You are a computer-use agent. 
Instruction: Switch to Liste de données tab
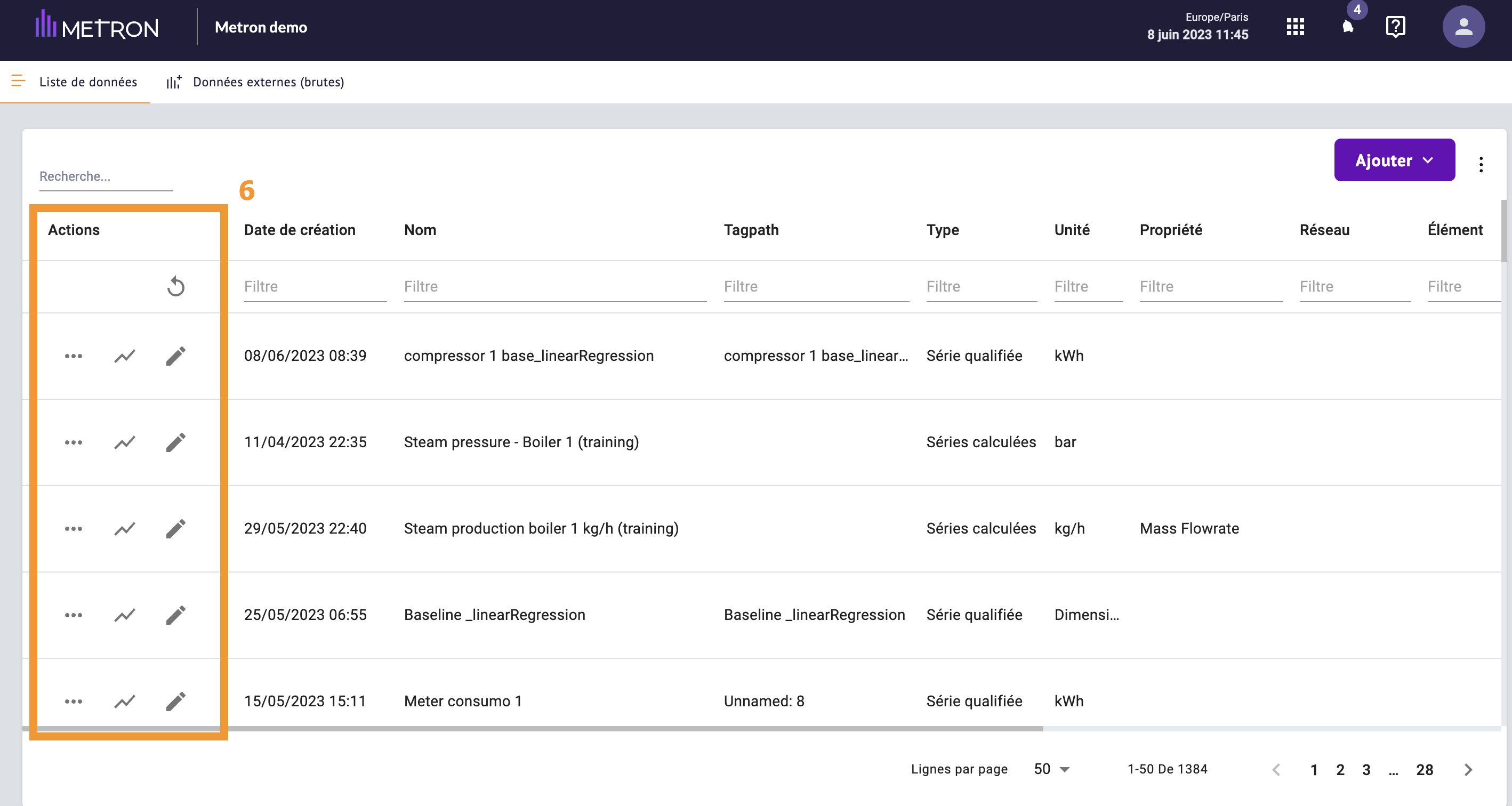[75, 82]
